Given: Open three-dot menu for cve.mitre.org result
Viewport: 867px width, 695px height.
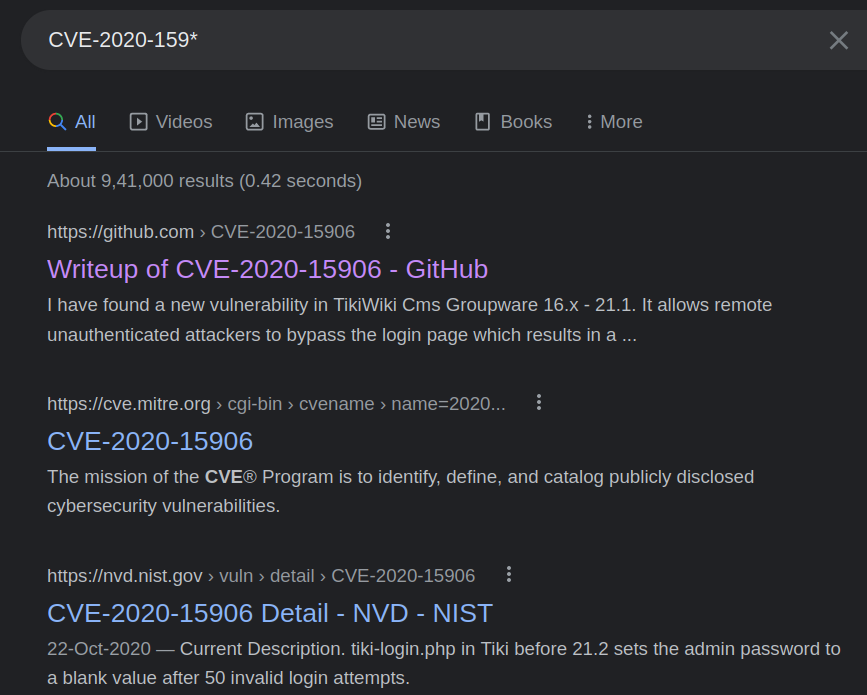Looking at the screenshot, I should tap(539, 403).
